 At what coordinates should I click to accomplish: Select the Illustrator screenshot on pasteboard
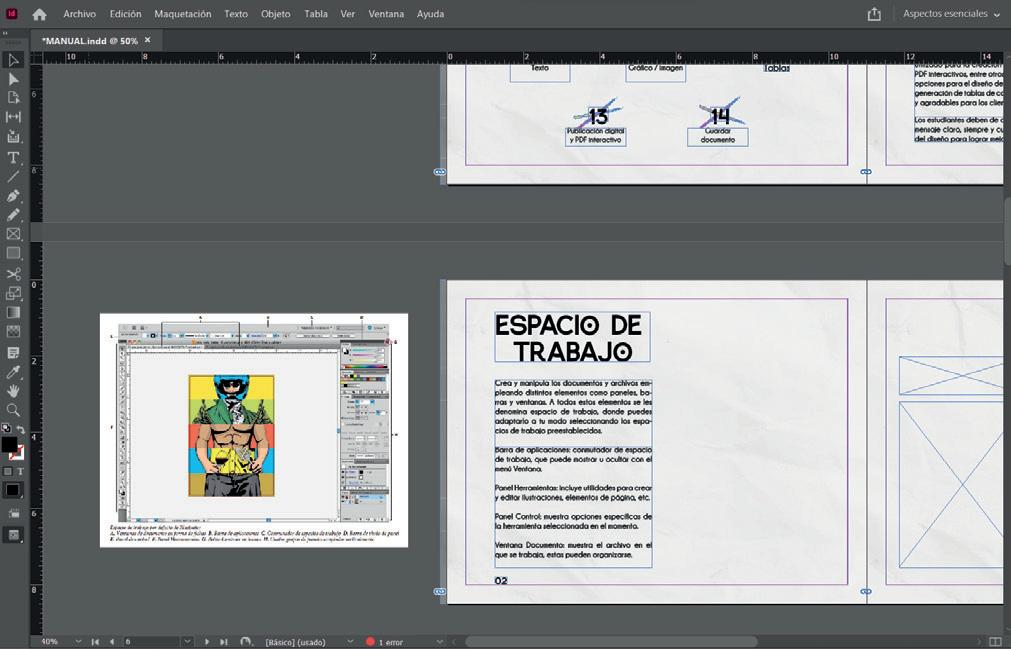coord(254,431)
